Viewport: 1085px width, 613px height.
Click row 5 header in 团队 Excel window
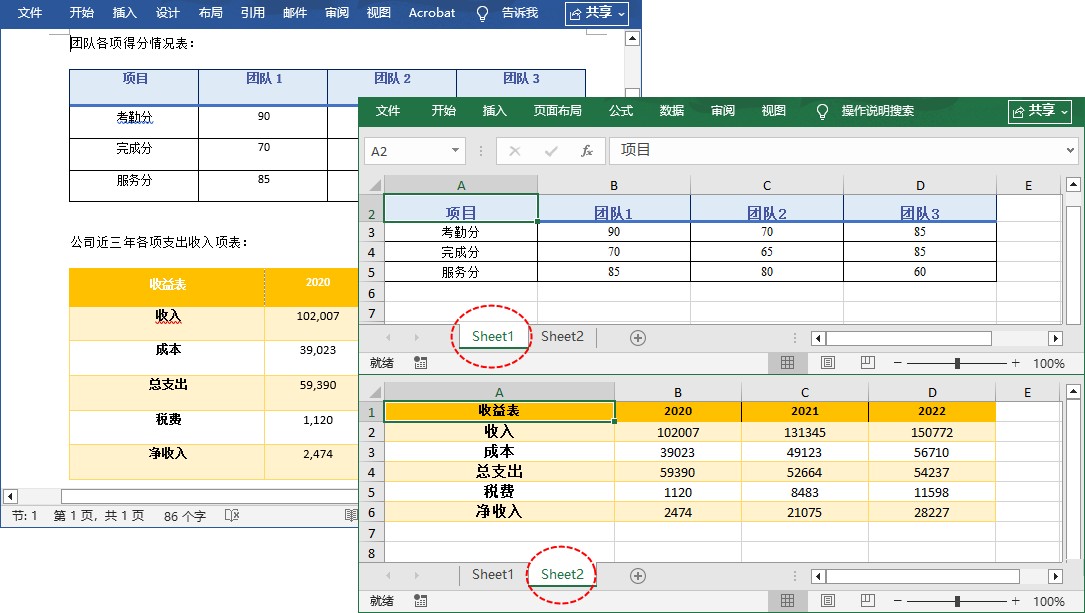(x=372, y=273)
